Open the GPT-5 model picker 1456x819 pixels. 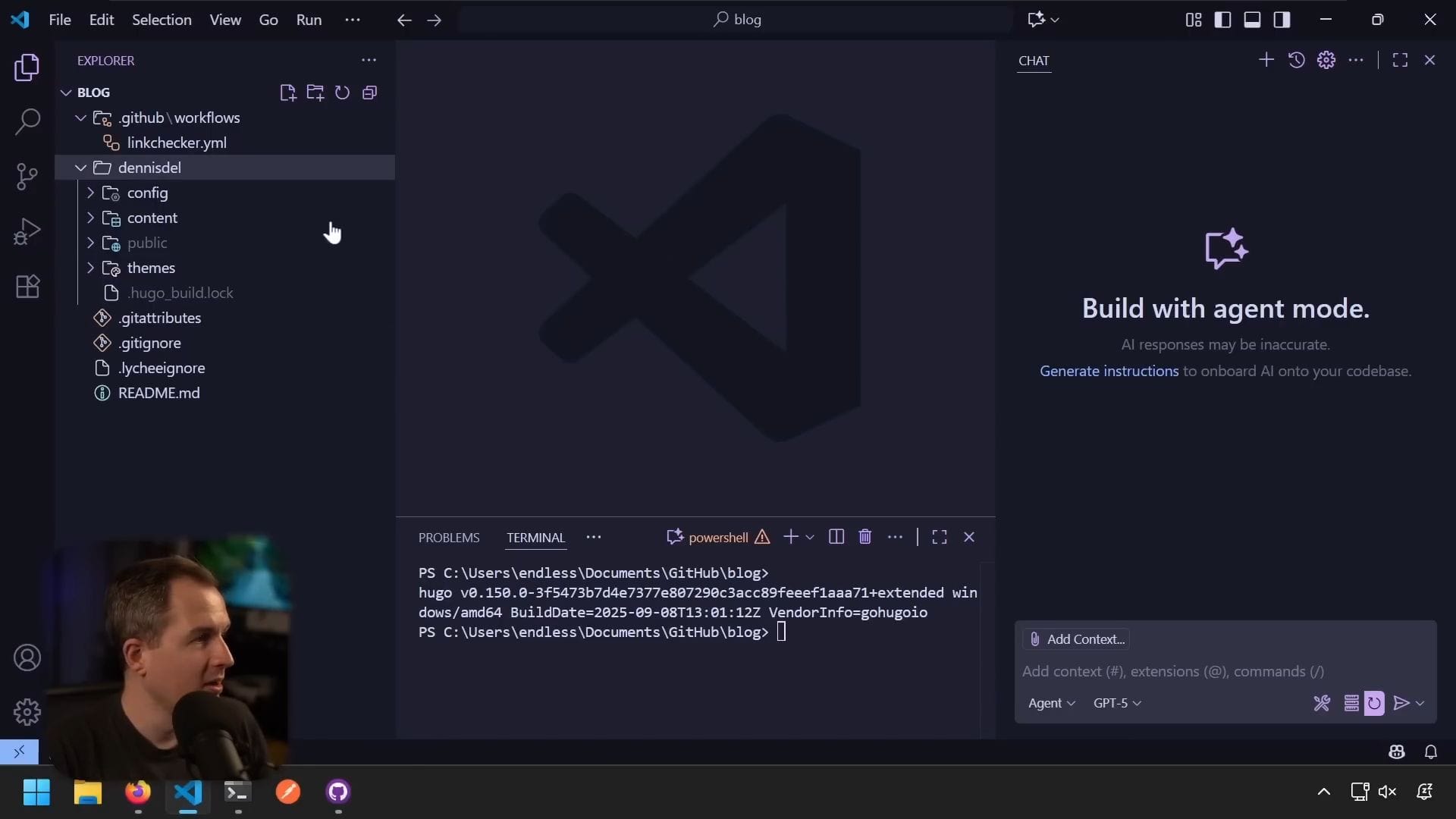click(1116, 703)
